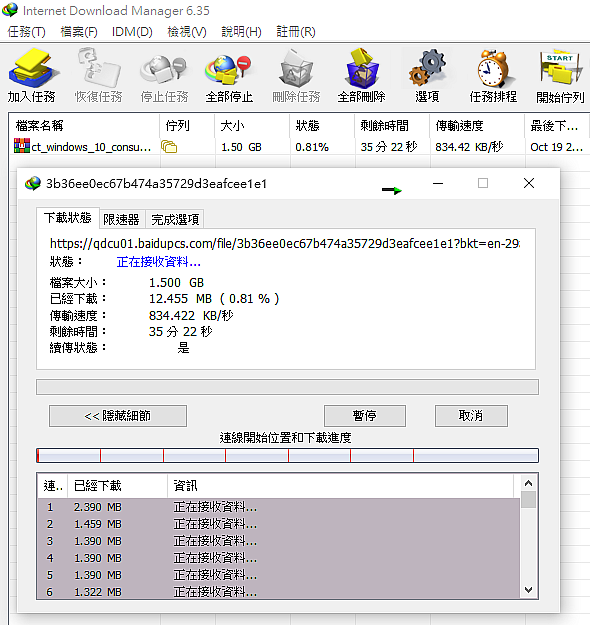The image size is (590, 625).
Task: Open the 檔案(F) menu
Action: 79,32
